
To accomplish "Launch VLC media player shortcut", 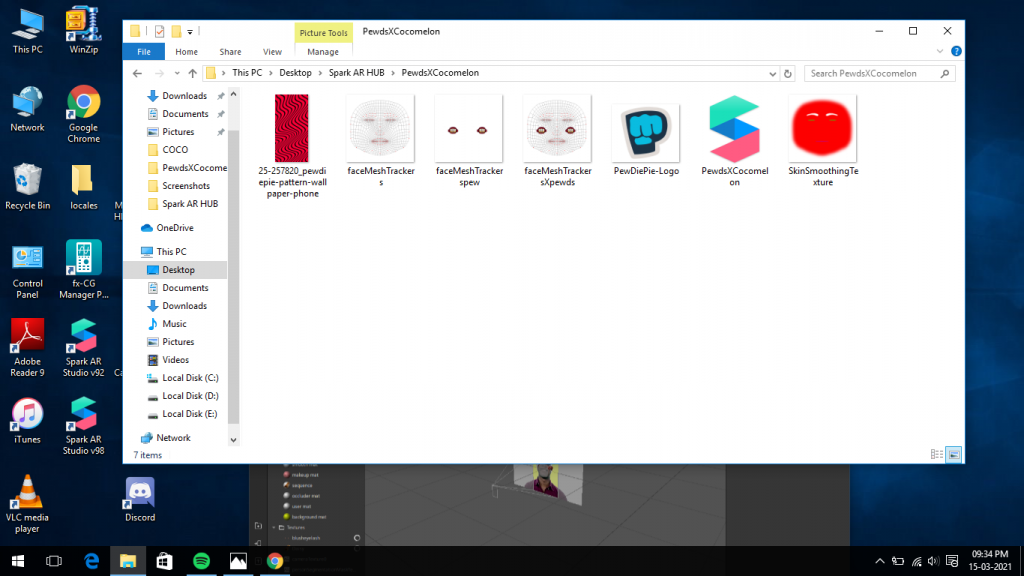I will point(27,504).
